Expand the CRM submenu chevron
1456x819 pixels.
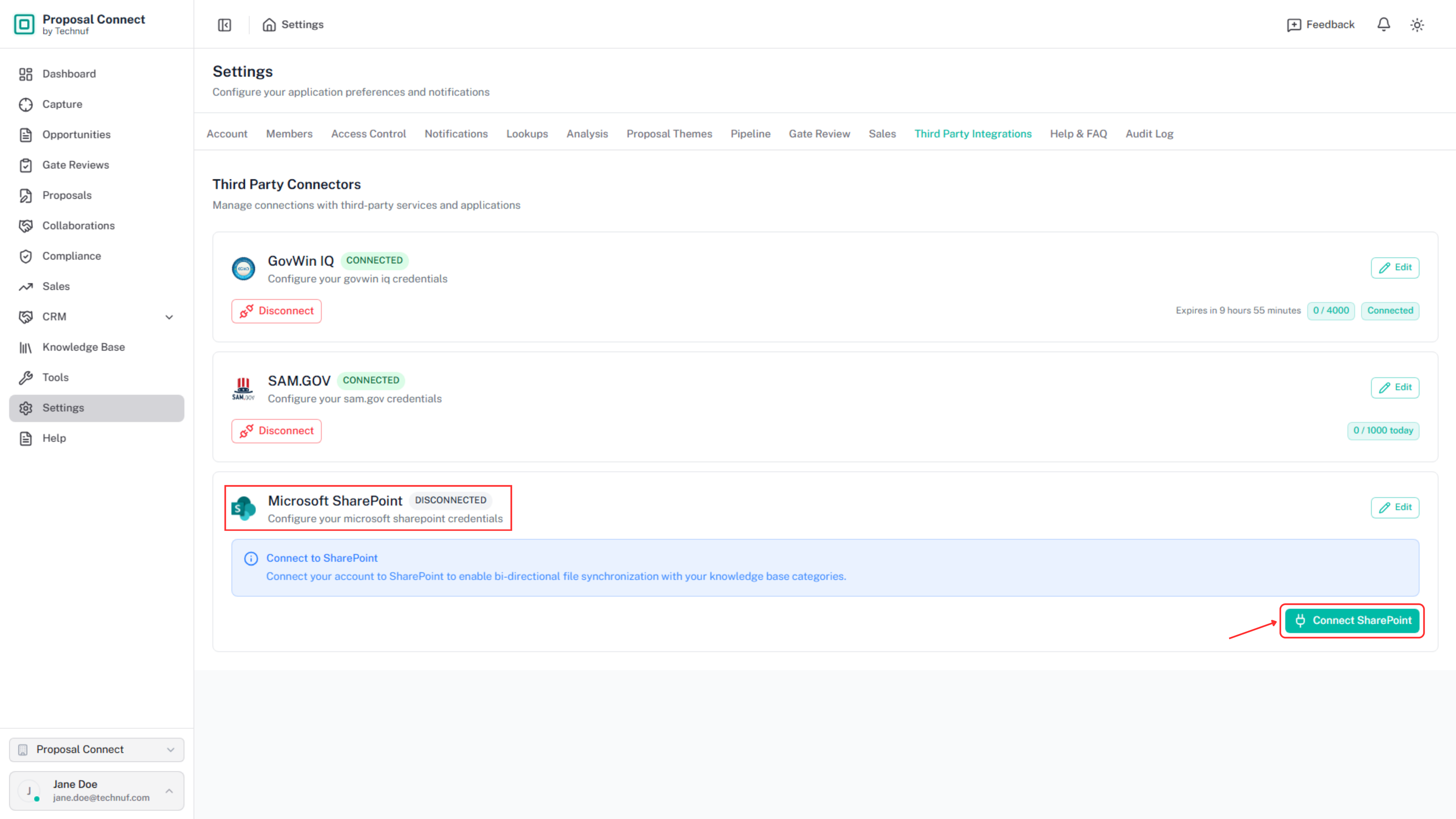[169, 317]
